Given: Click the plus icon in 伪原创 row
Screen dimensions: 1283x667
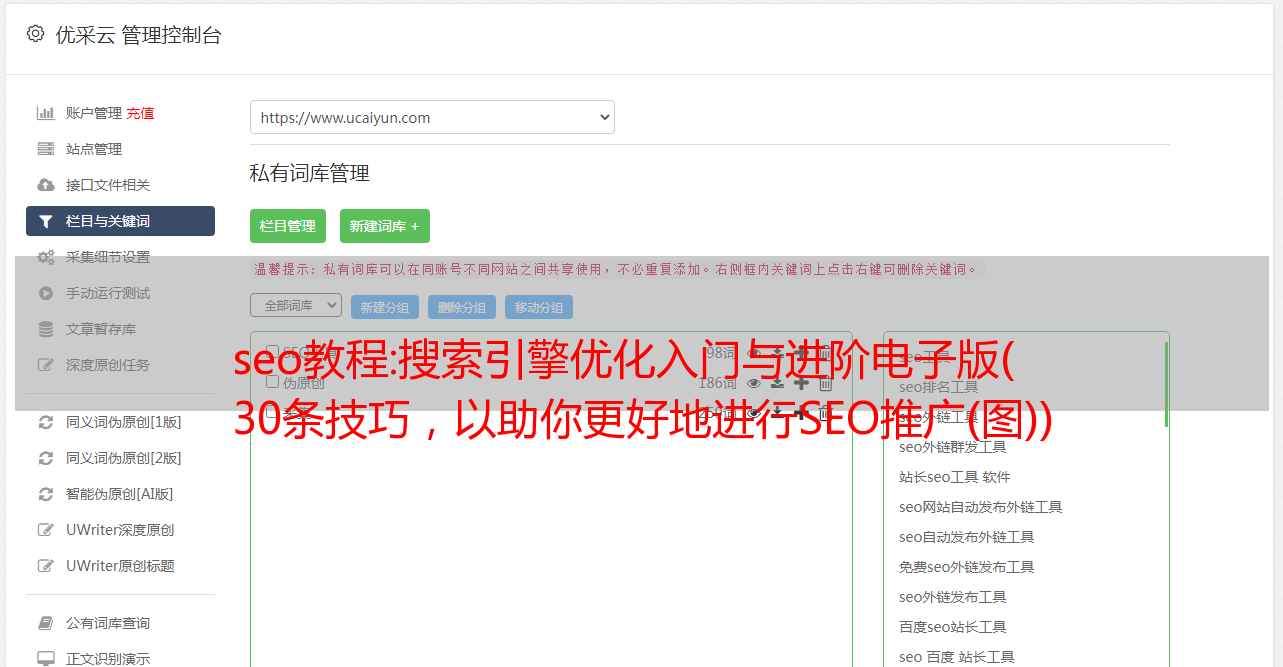Looking at the screenshot, I should click(x=801, y=383).
